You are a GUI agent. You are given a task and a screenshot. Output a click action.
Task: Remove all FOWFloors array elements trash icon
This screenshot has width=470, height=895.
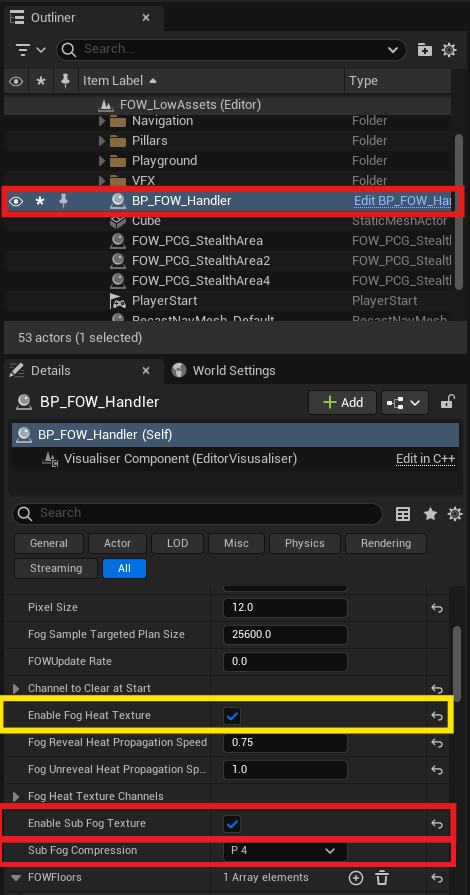(383, 878)
